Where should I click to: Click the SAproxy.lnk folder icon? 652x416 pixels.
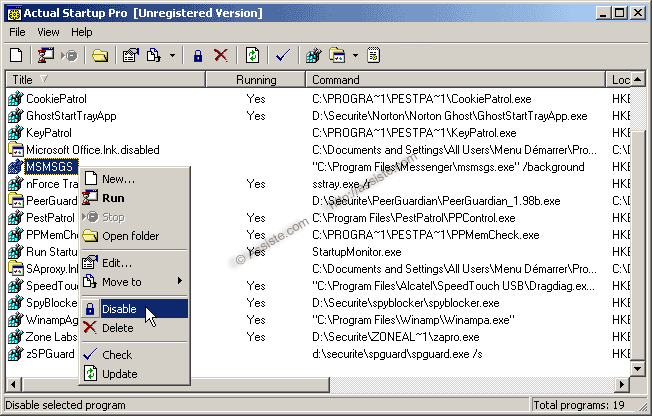coord(15,269)
